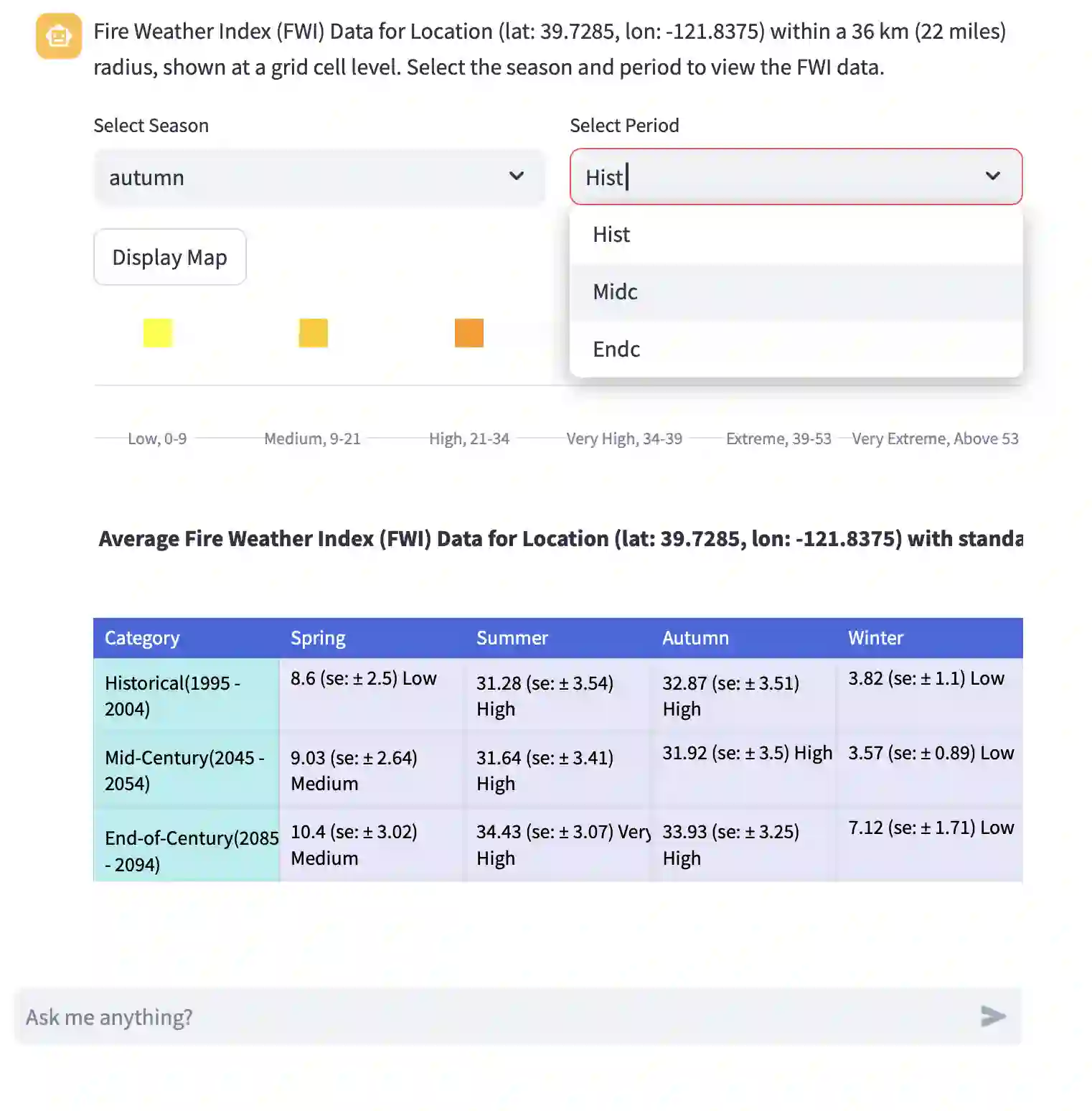Click the cell '3.57 (se: ± 0.89) Low'
Image resolution: width=1092 pixels, height=1111 pixels.
(x=930, y=770)
